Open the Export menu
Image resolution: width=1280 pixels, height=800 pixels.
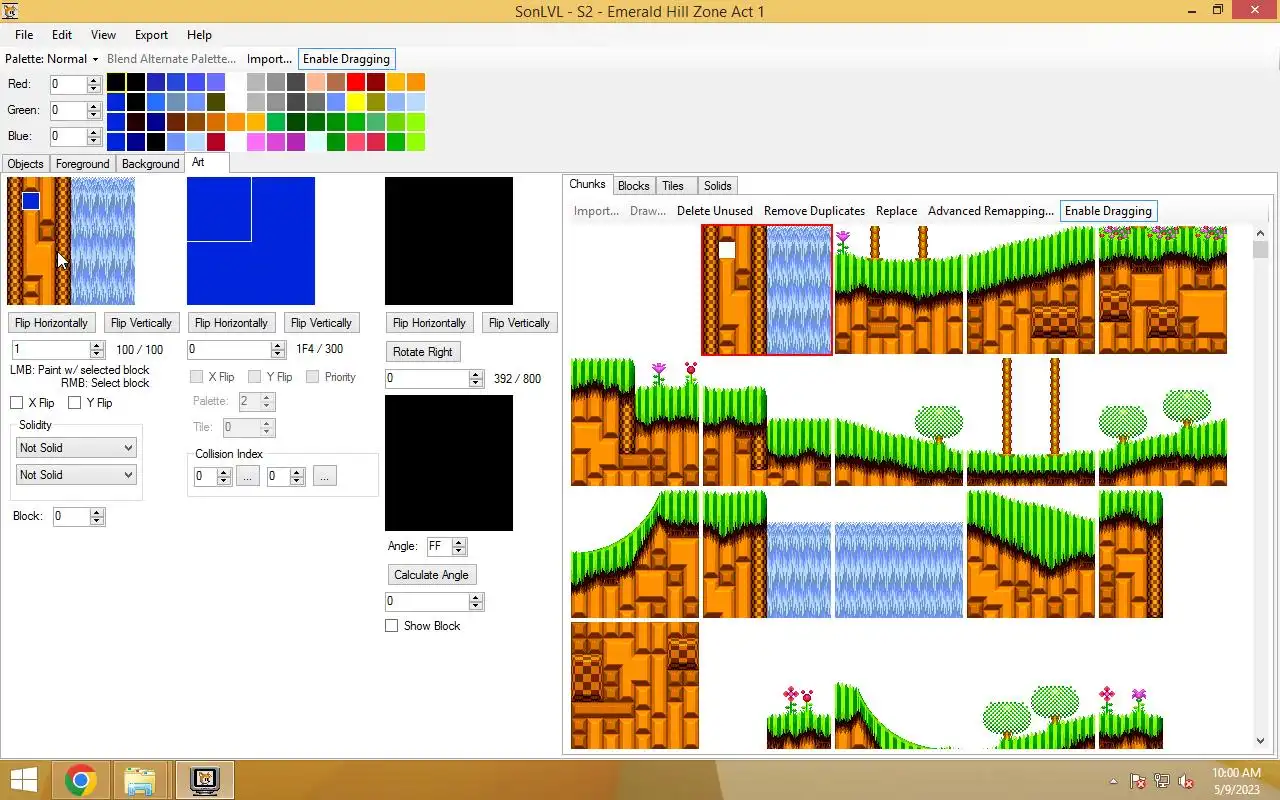click(151, 35)
